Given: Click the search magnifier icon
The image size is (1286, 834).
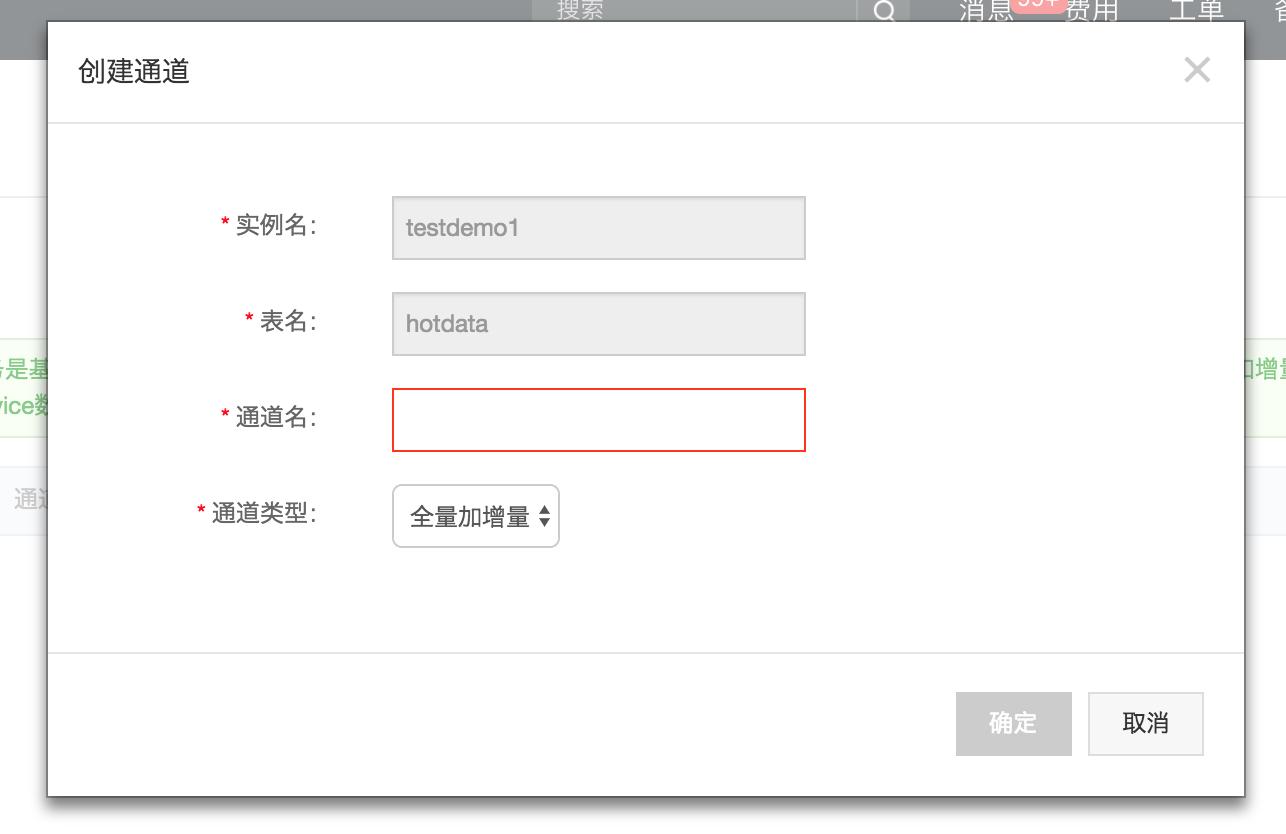Looking at the screenshot, I should (884, 13).
